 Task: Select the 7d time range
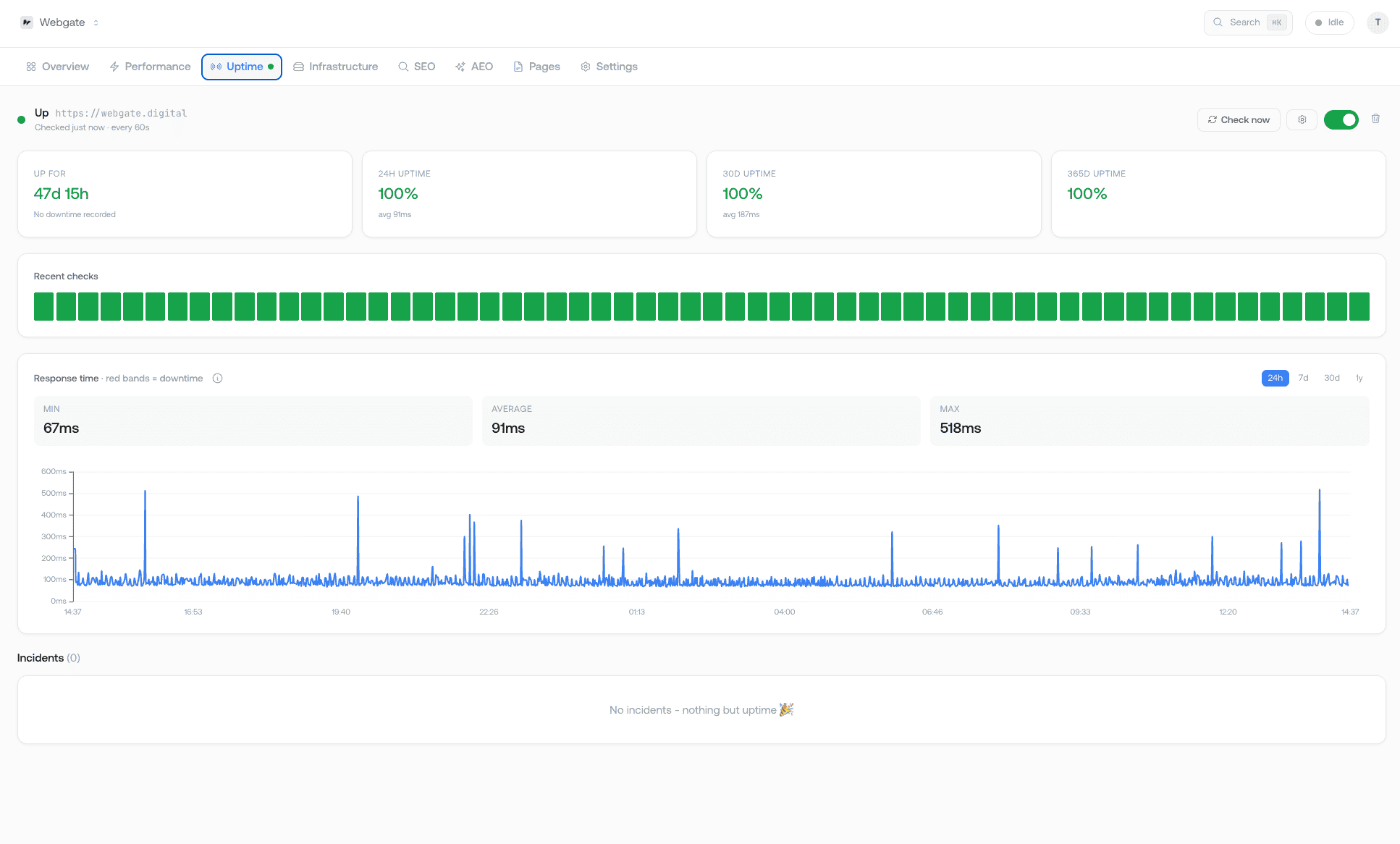pos(1303,378)
